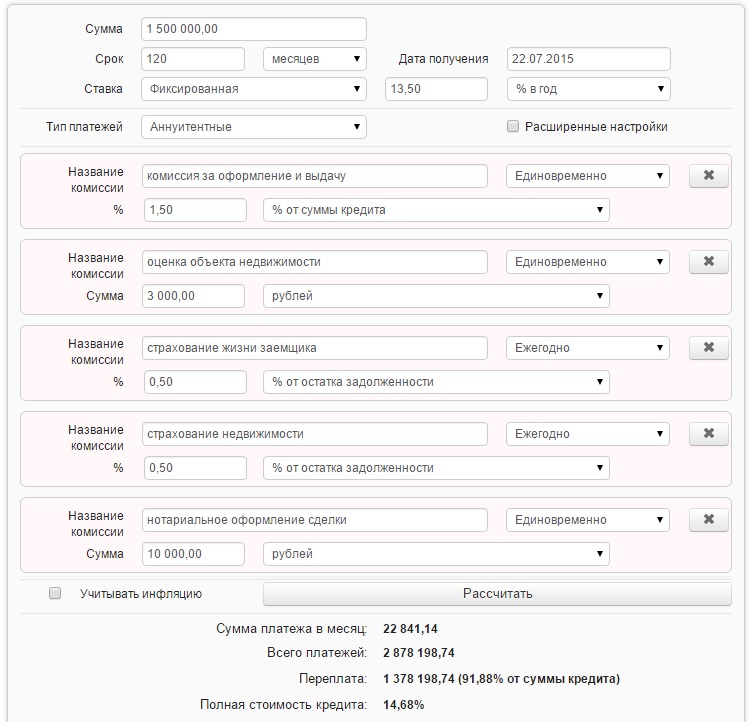Viewport: 756px width, 722px height.
Task: Remove the 'комиссия за оформление и выдачу' commission row
Action: tap(708, 176)
